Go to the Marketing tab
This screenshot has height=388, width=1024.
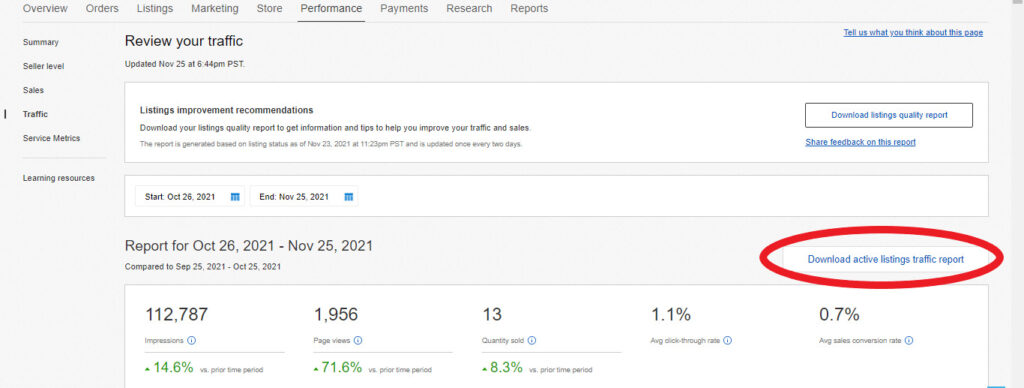pos(215,8)
